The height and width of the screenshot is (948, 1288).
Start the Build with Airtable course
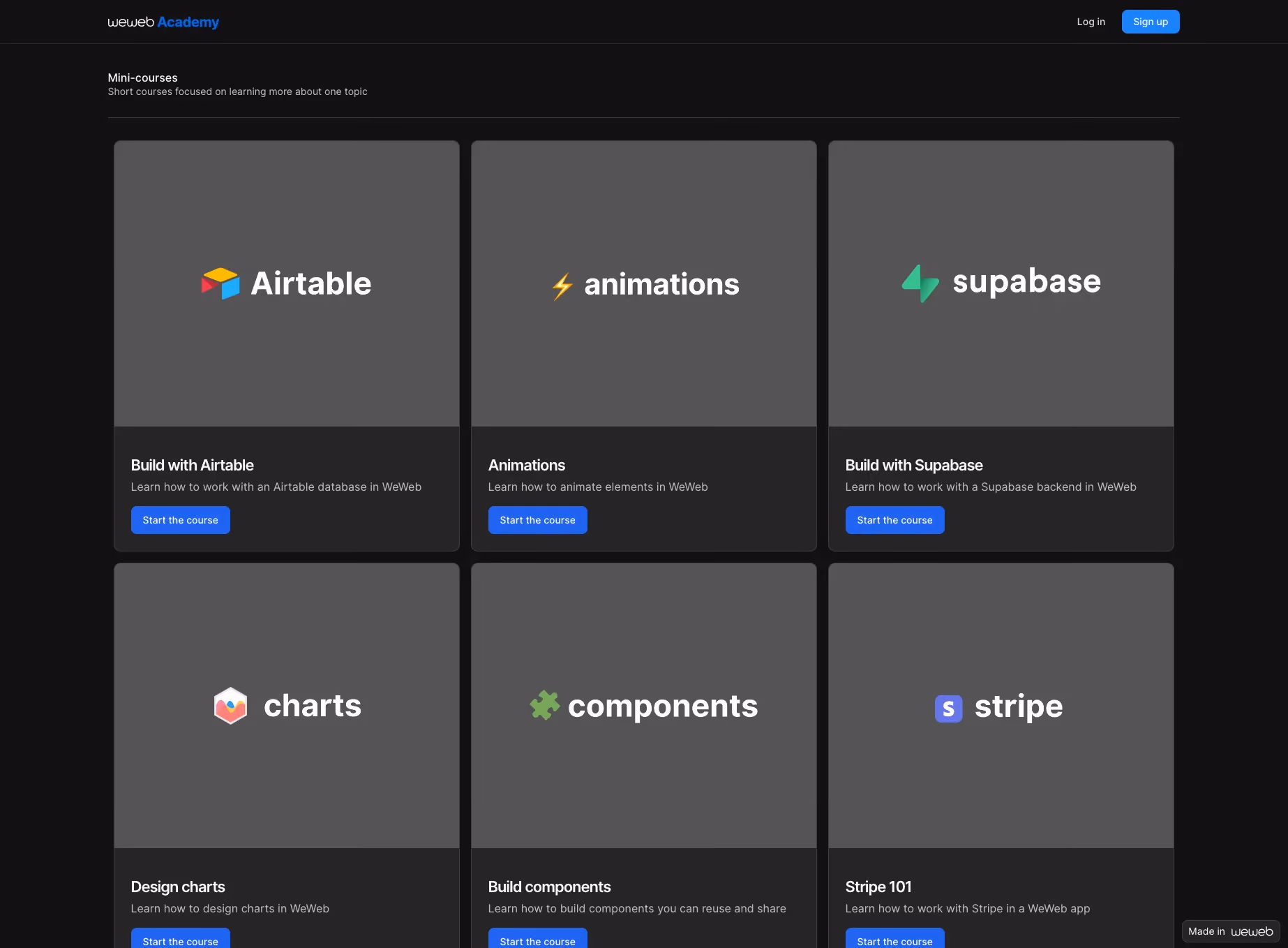(181, 520)
